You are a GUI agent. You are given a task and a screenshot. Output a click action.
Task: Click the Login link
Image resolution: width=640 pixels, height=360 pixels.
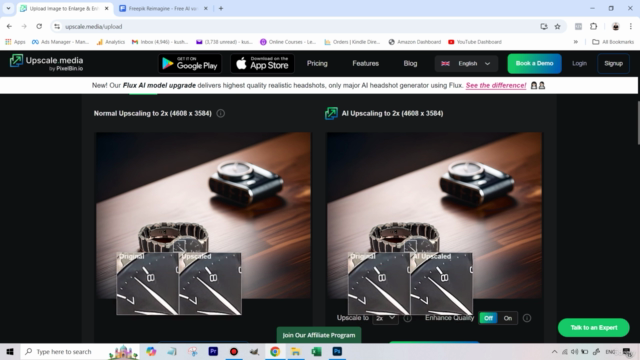coord(579,63)
